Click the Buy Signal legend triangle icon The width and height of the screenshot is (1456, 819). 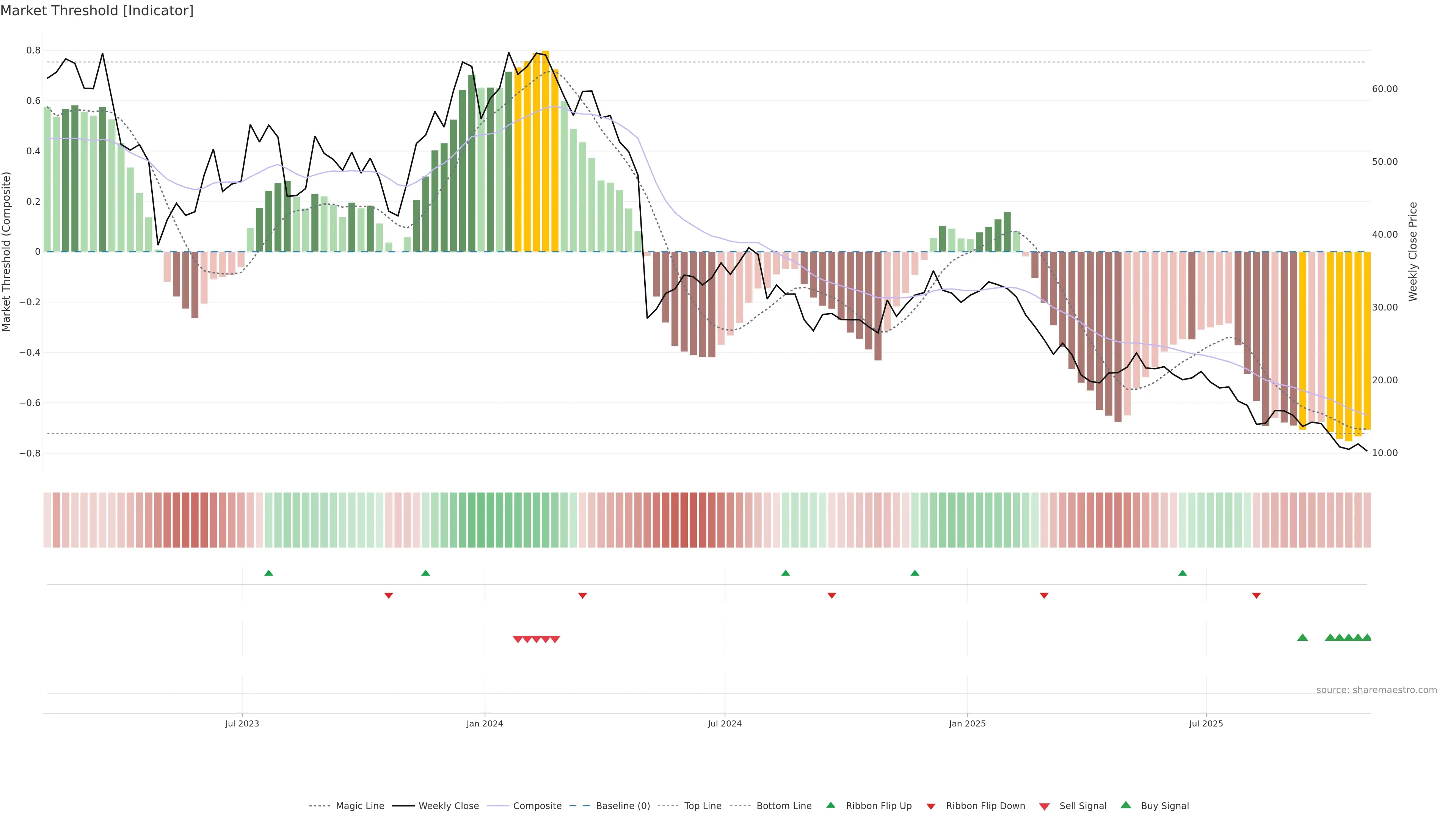1125,805
